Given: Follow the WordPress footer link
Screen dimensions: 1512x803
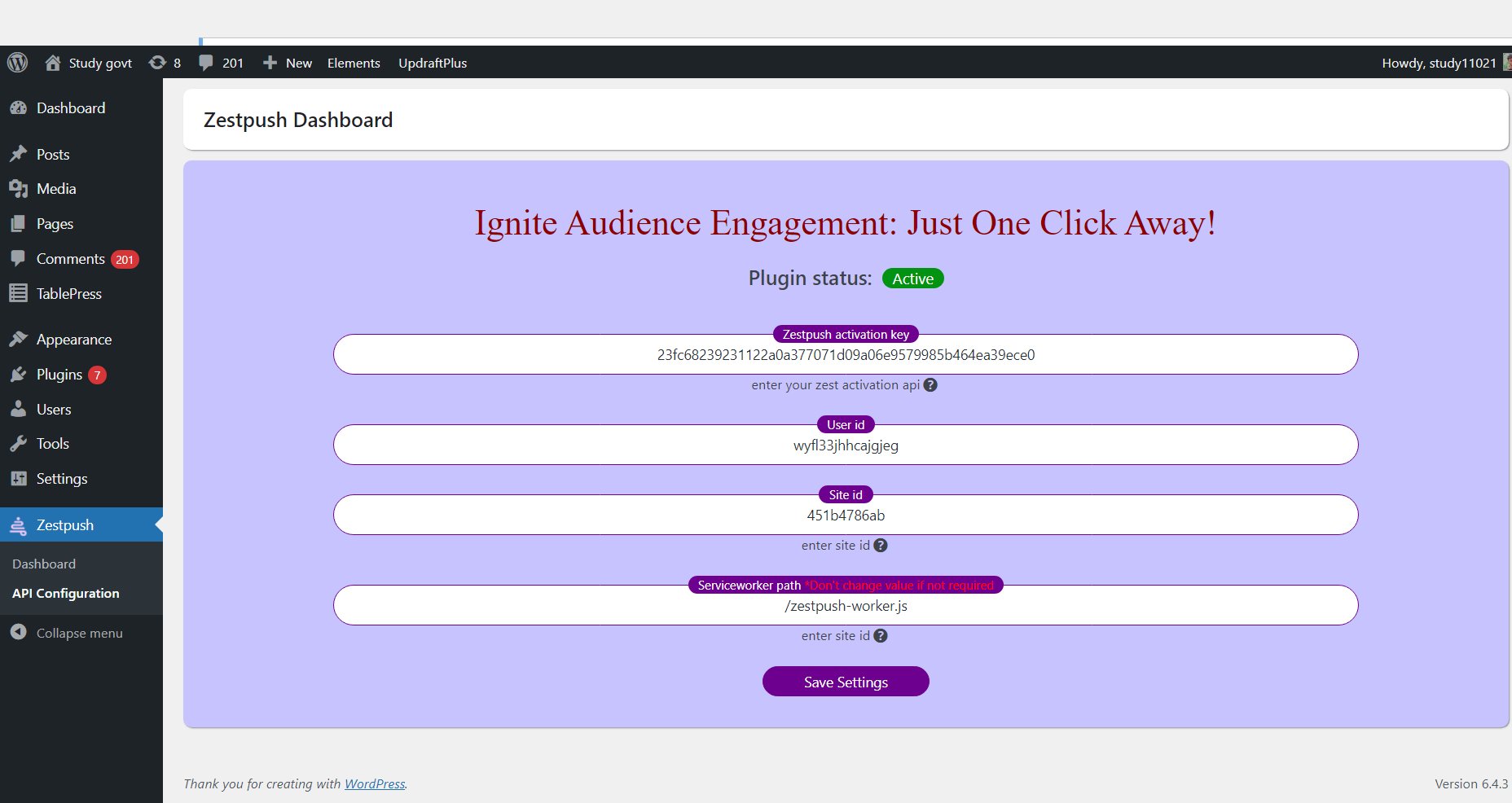Looking at the screenshot, I should pos(375,783).
